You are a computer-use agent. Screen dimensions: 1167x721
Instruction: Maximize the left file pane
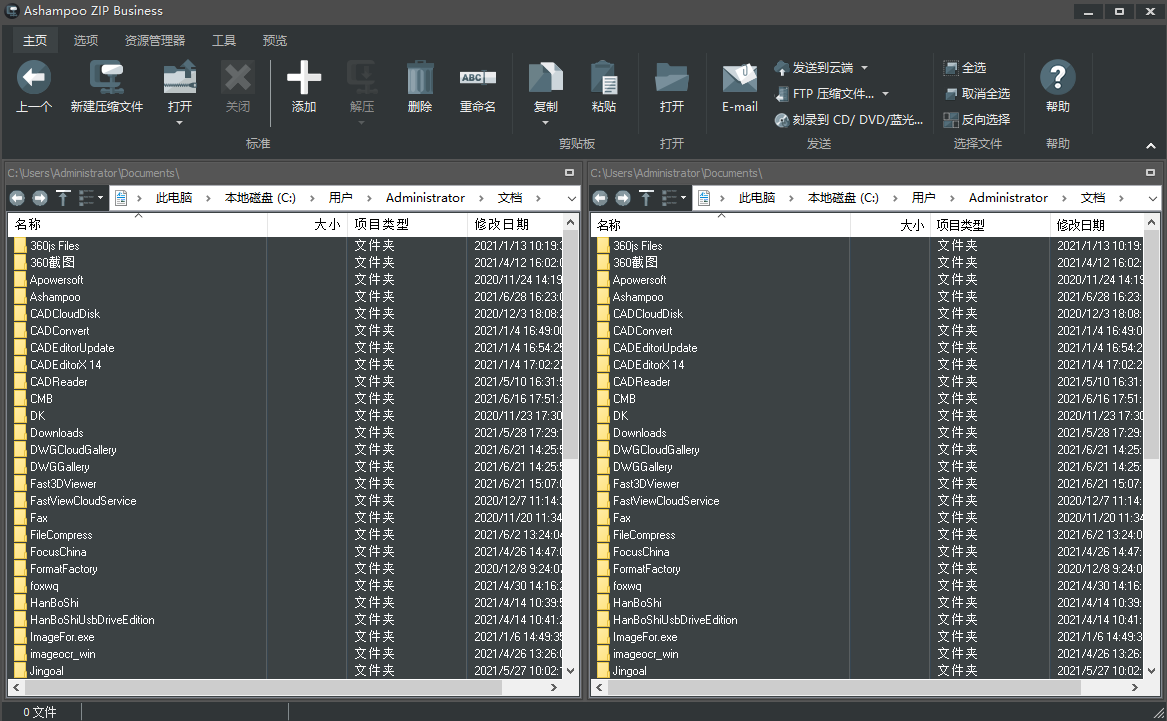tap(569, 173)
